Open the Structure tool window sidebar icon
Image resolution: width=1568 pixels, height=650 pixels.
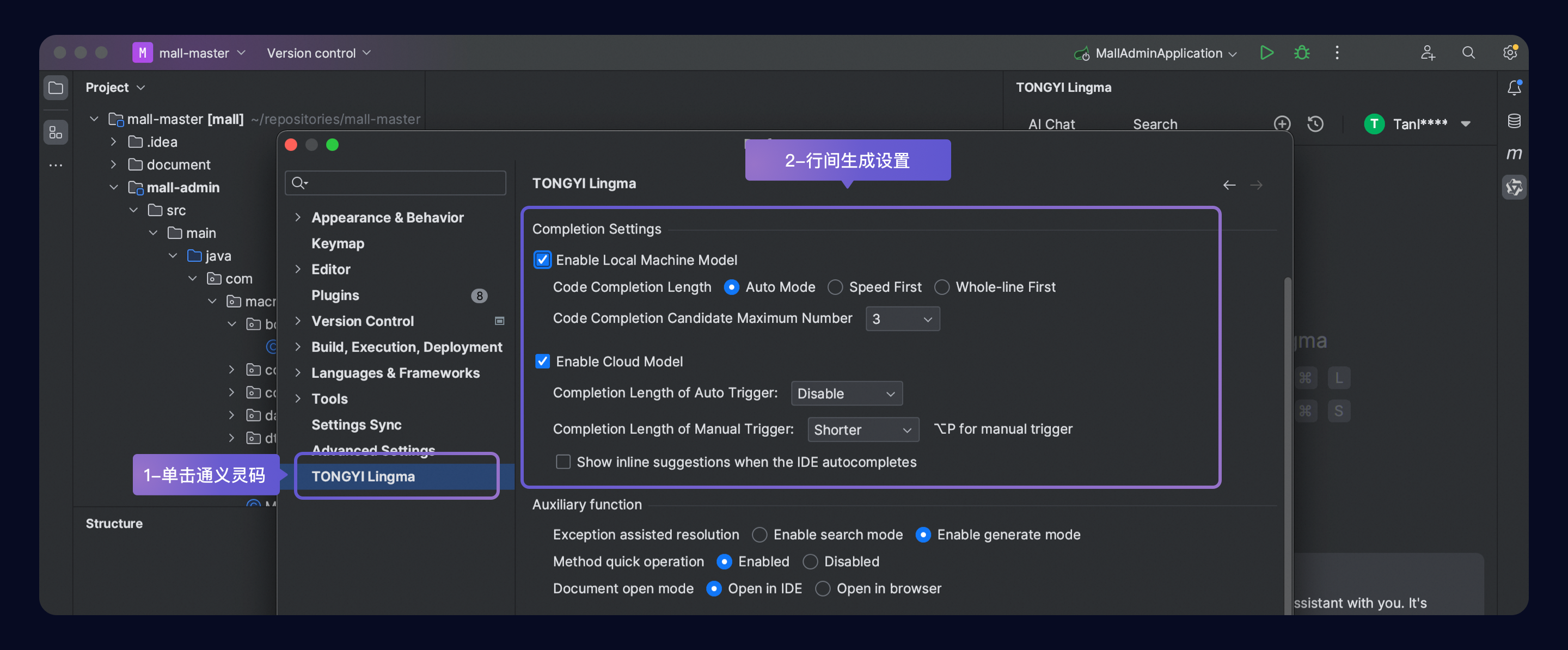(x=56, y=132)
